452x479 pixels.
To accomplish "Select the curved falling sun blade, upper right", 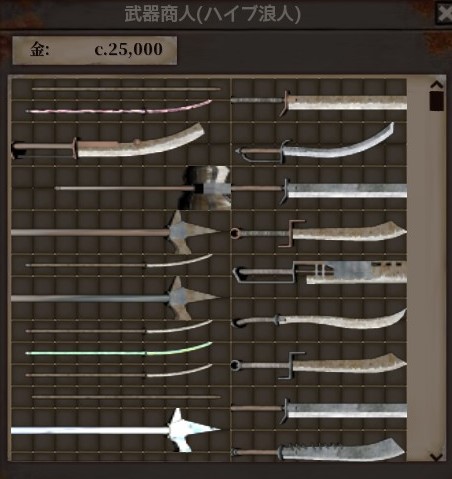I will point(315,143).
